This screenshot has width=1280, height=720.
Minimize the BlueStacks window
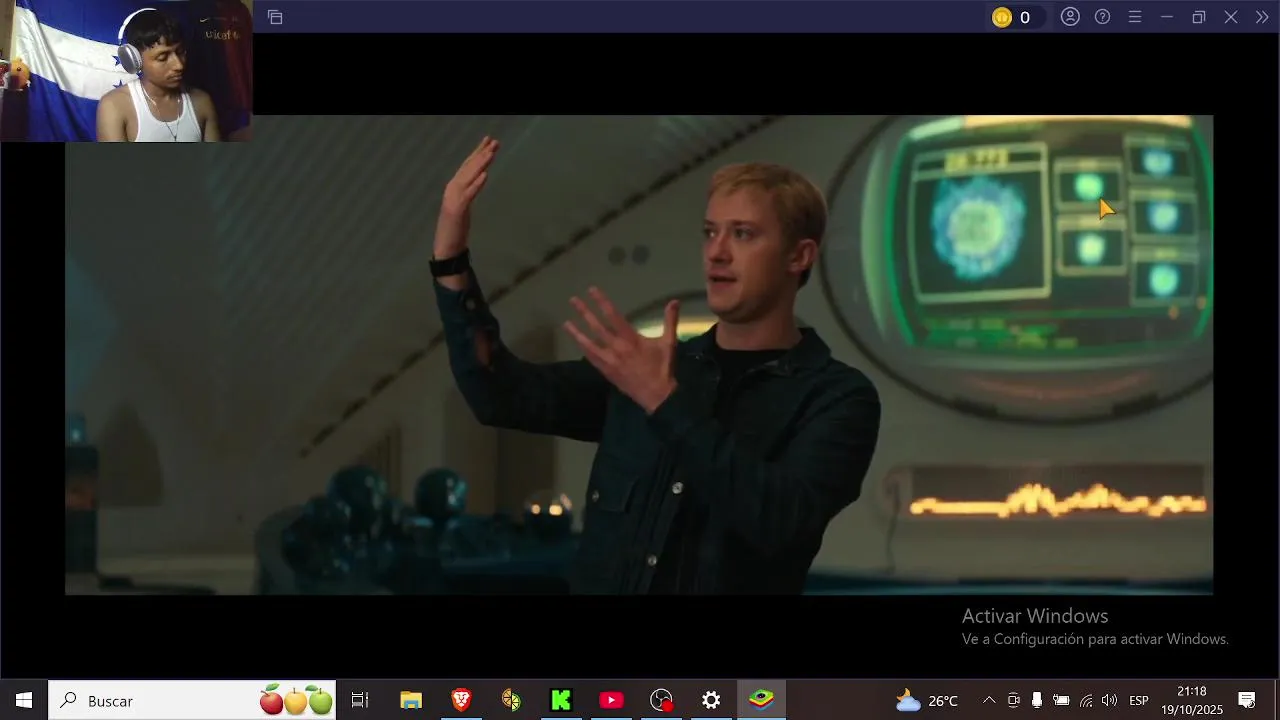pos(1166,17)
